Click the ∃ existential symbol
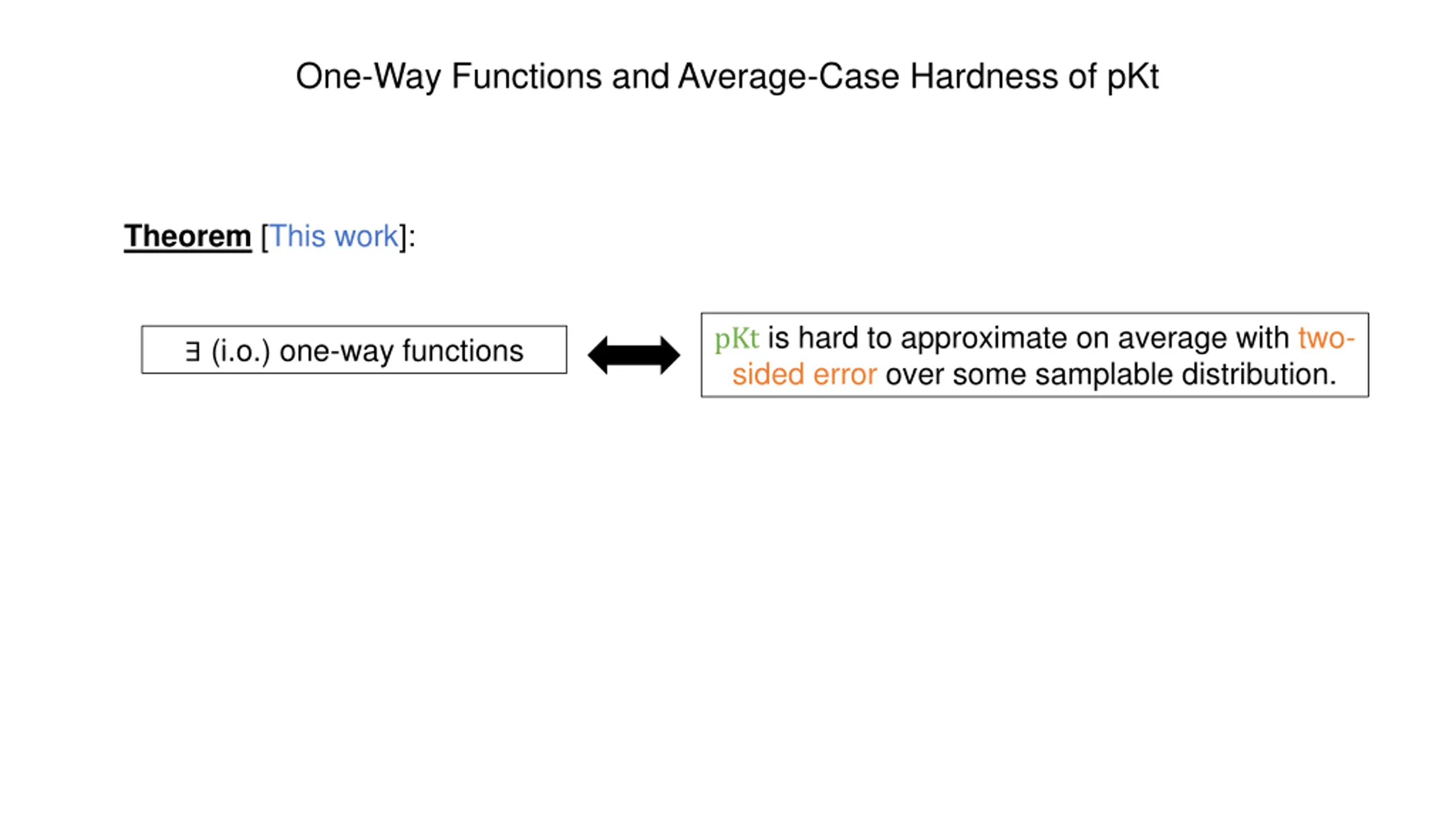The height and width of the screenshot is (819, 1456). (193, 351)
